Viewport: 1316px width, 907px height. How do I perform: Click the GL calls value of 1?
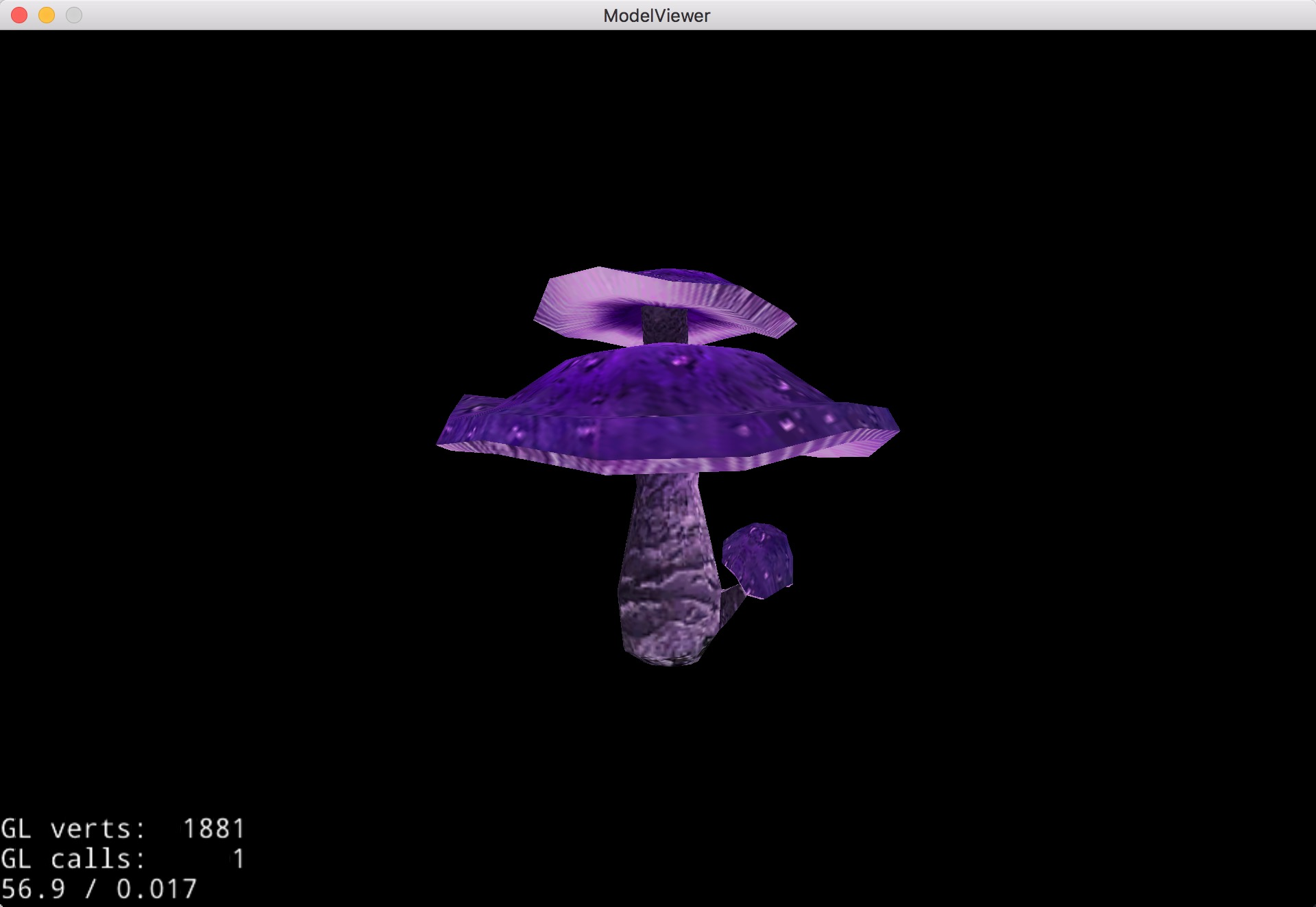[239, 859]
